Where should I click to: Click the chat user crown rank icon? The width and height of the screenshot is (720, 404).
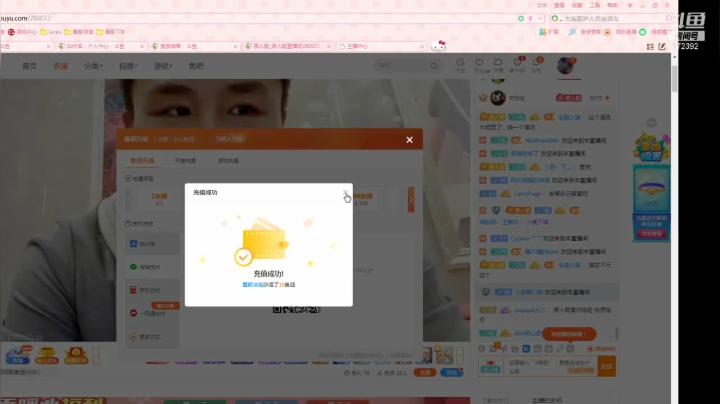[x=483, y=98]
